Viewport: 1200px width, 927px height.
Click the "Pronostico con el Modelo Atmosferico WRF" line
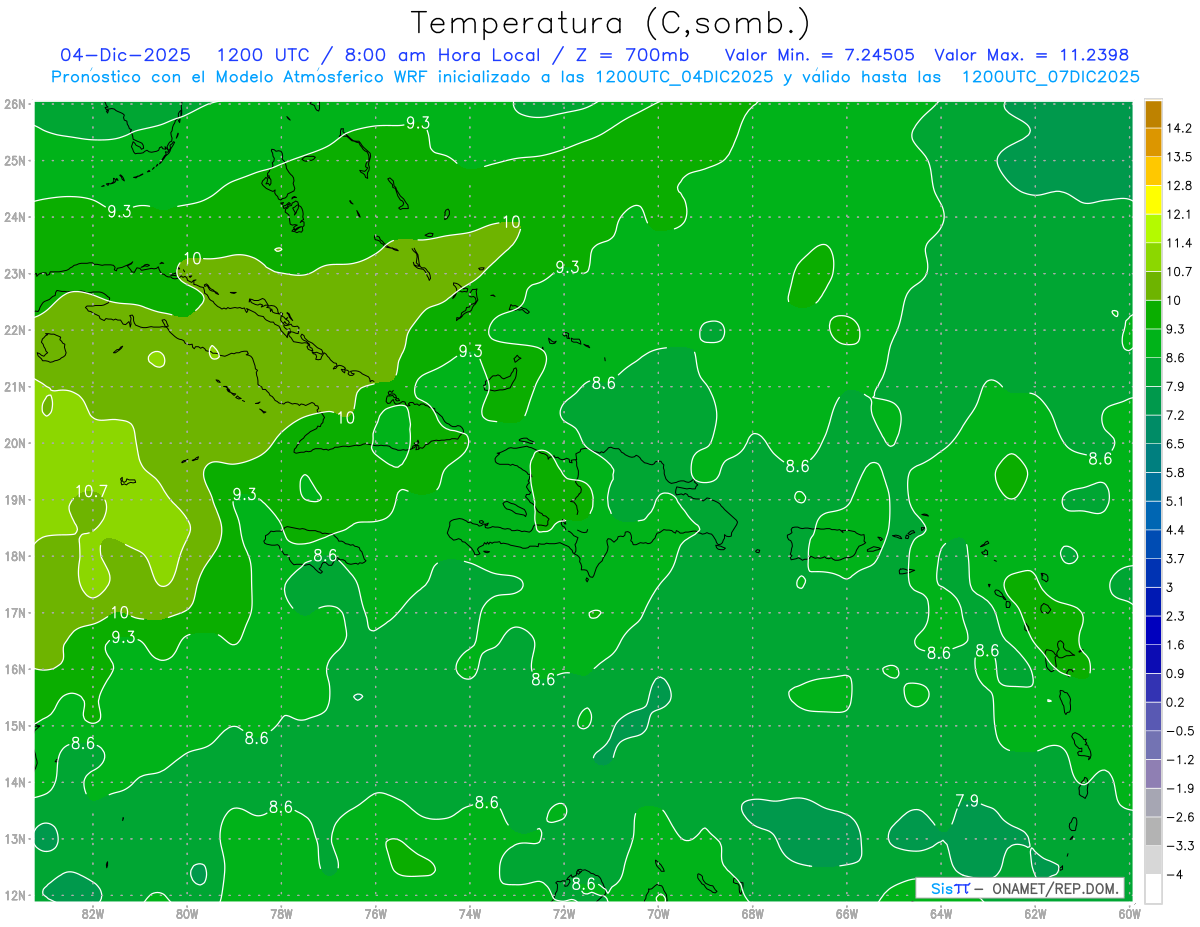click(595, 76)
